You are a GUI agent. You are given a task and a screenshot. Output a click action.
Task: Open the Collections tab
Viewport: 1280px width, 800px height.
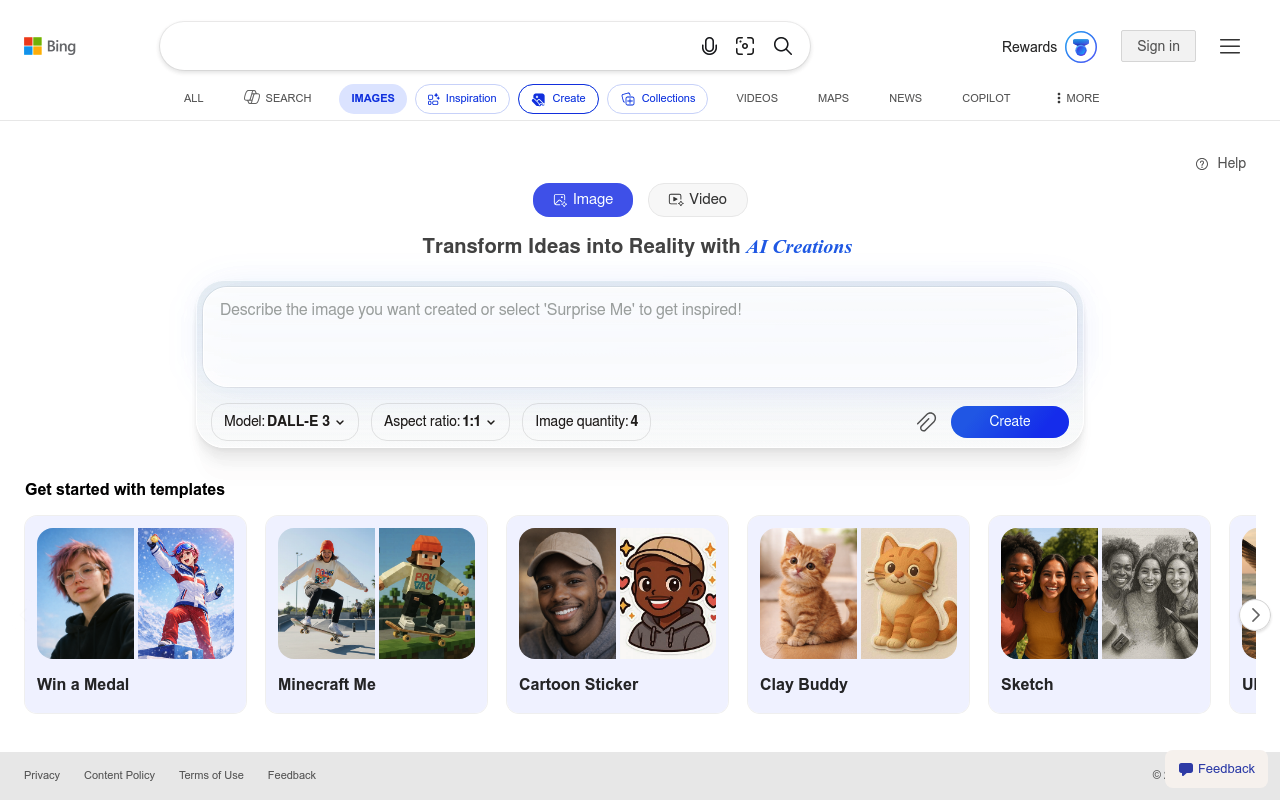click(x=658, y=99)
